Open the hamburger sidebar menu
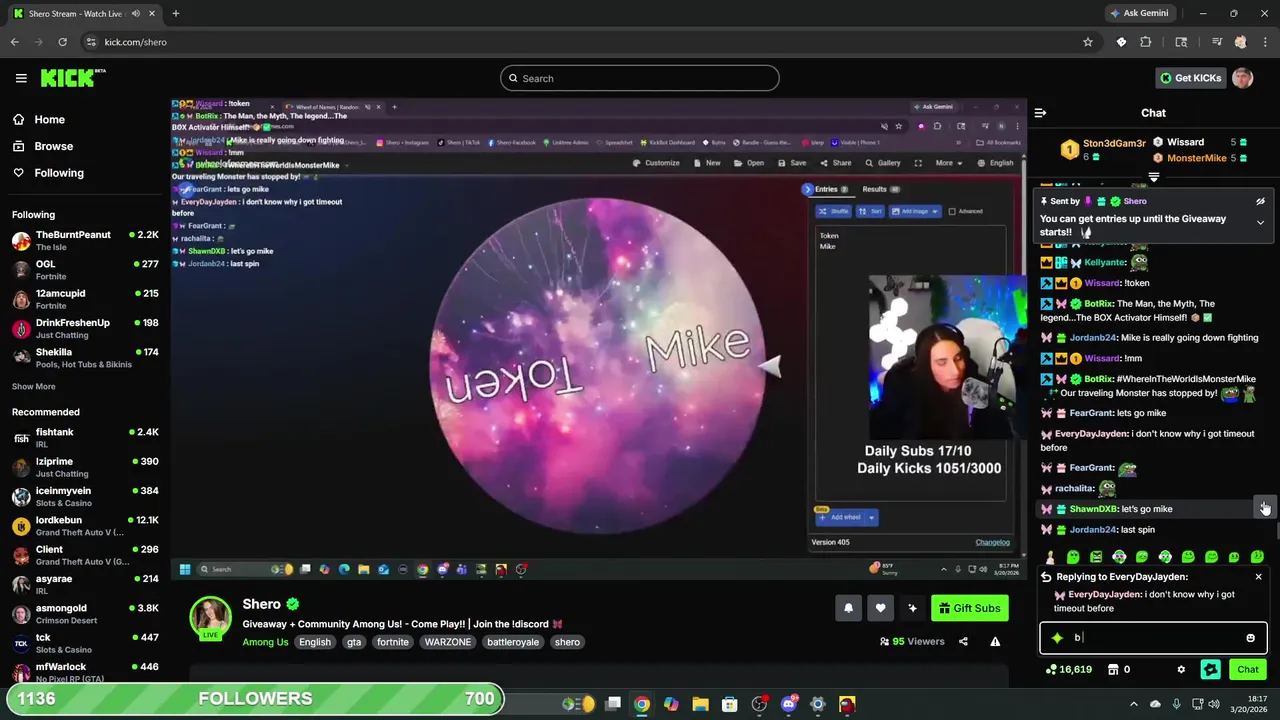 (21, 78)
